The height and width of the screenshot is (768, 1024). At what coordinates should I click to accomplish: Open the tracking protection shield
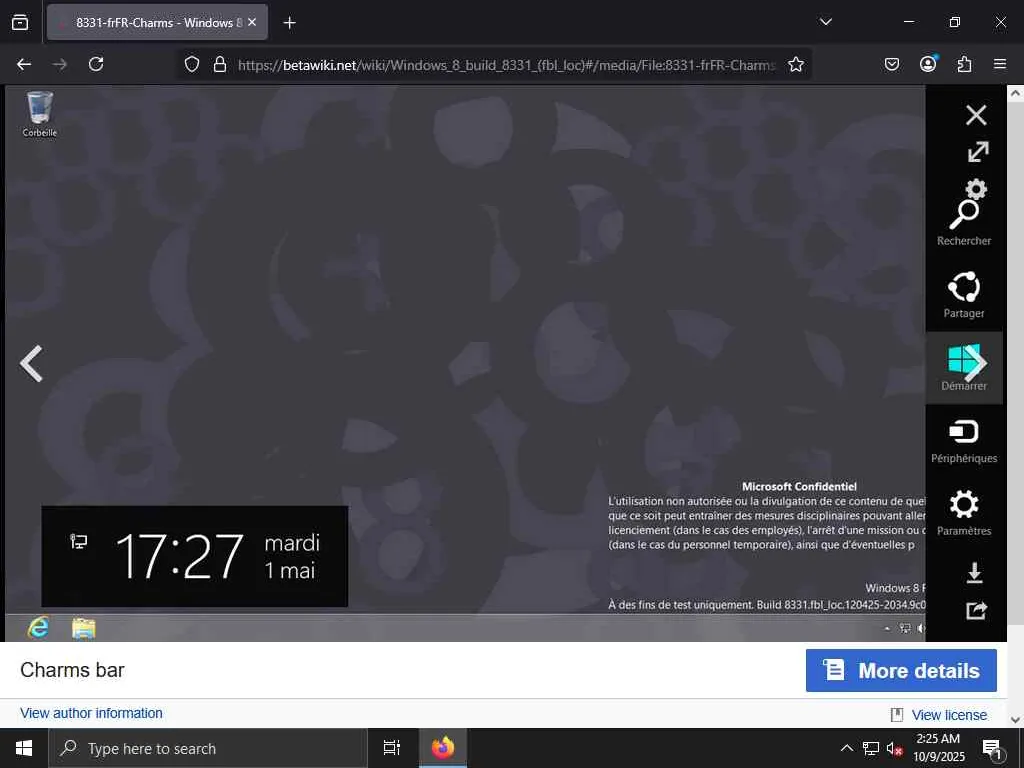[x=191, y=64]
